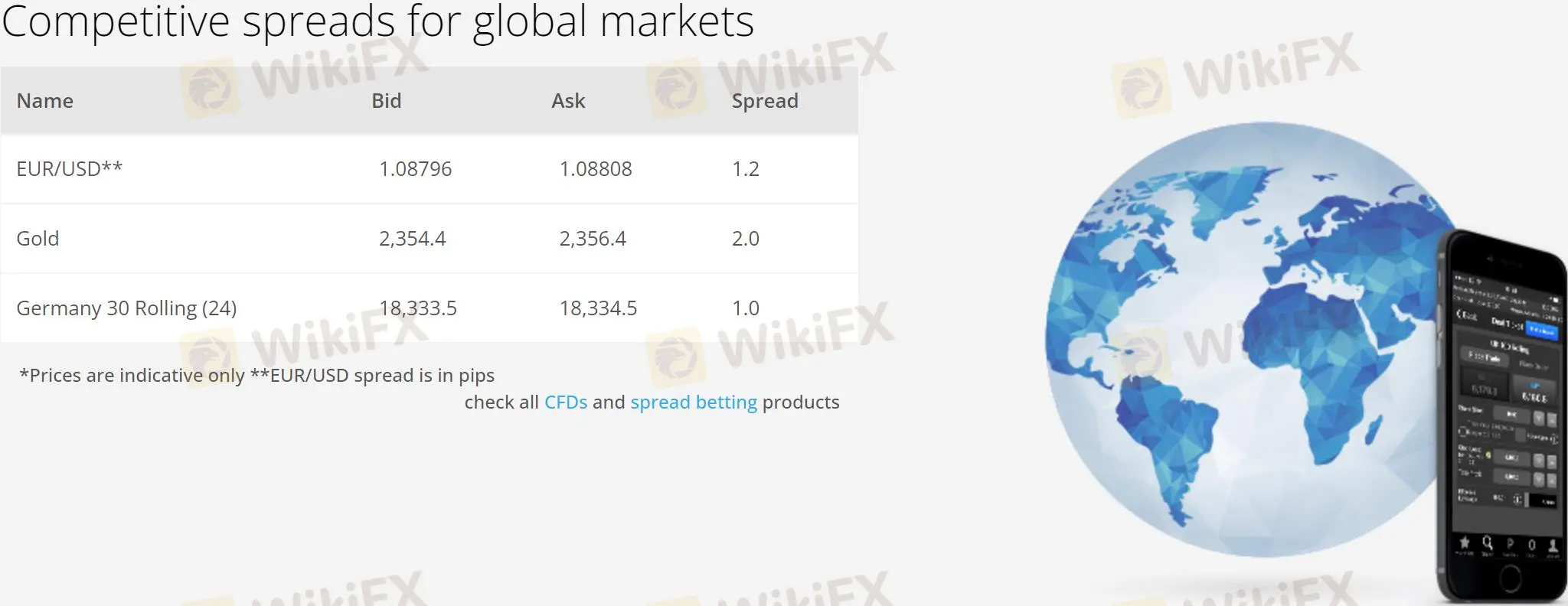The height and width of the screenshot is (606, 1568).
Task: Click the Germany 30 ask price 18,334.5
Action: coord(598,308)
